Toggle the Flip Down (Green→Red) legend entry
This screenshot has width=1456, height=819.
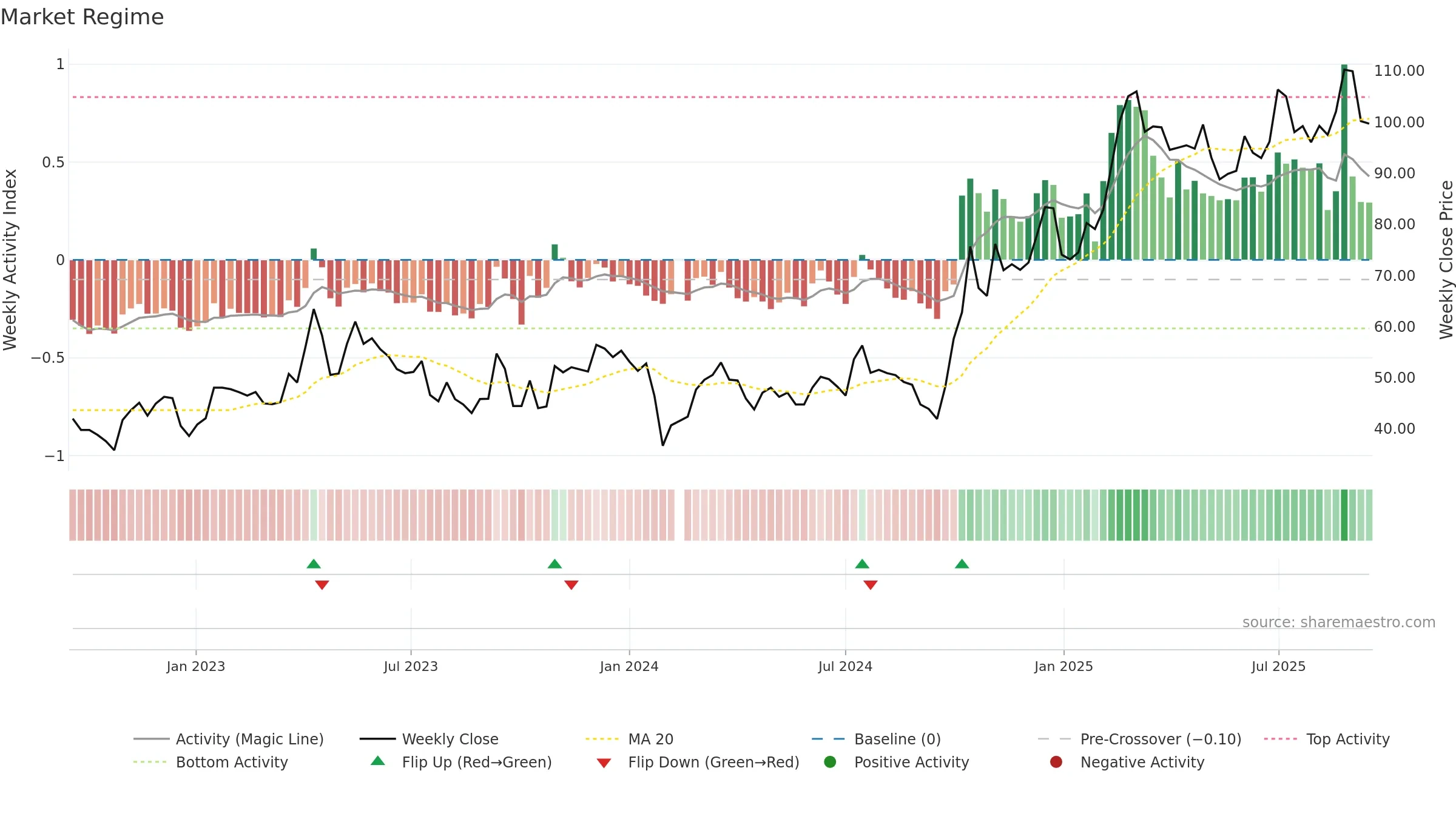point(698,762)
